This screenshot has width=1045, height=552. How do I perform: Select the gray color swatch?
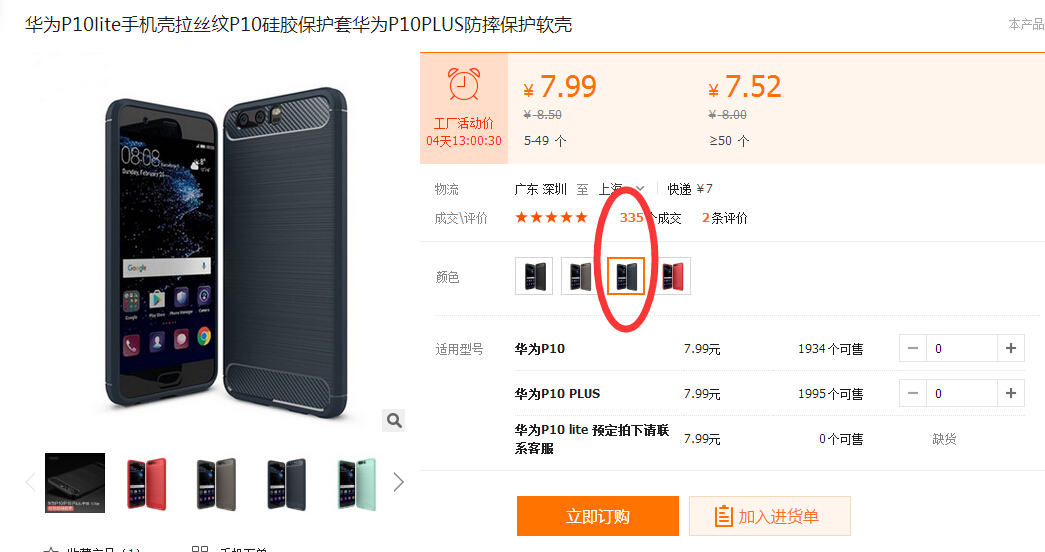coord(578,276)
